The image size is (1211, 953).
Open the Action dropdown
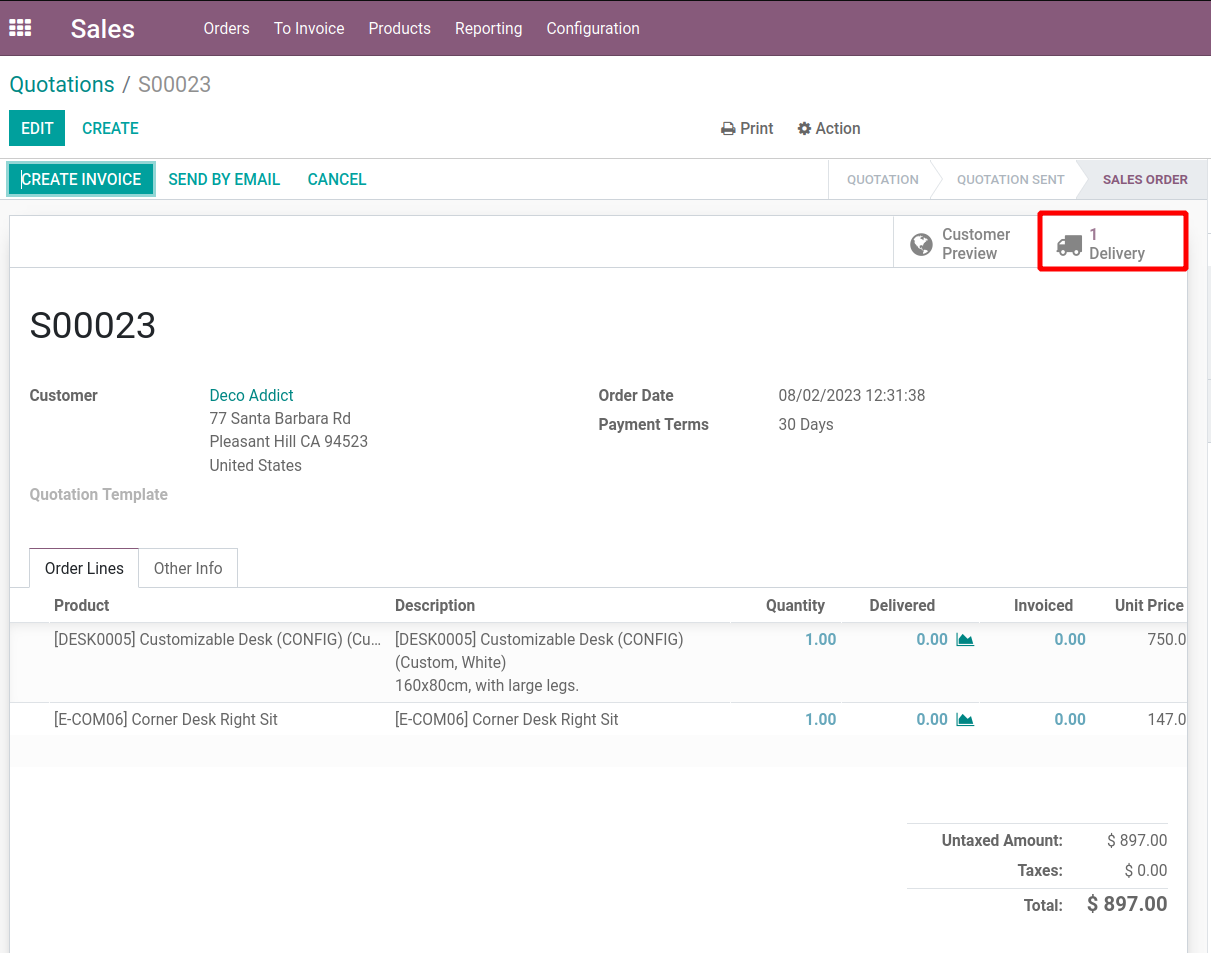coord(829,128)
